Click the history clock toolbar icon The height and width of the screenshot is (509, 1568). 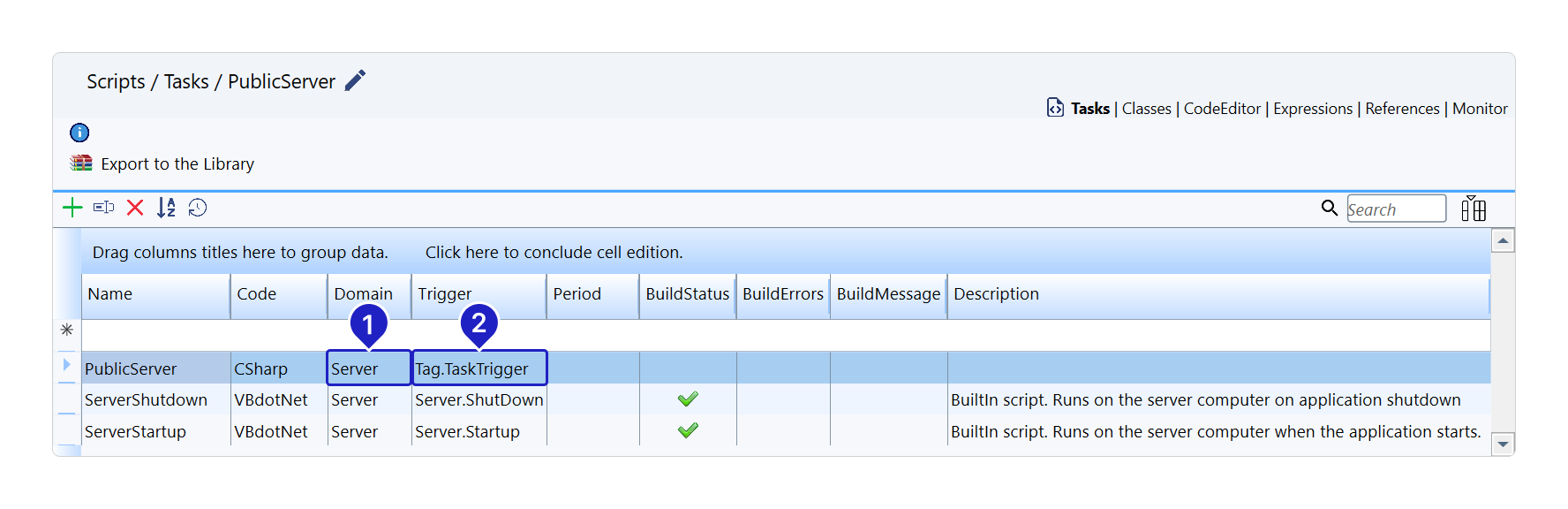[198, 208]
